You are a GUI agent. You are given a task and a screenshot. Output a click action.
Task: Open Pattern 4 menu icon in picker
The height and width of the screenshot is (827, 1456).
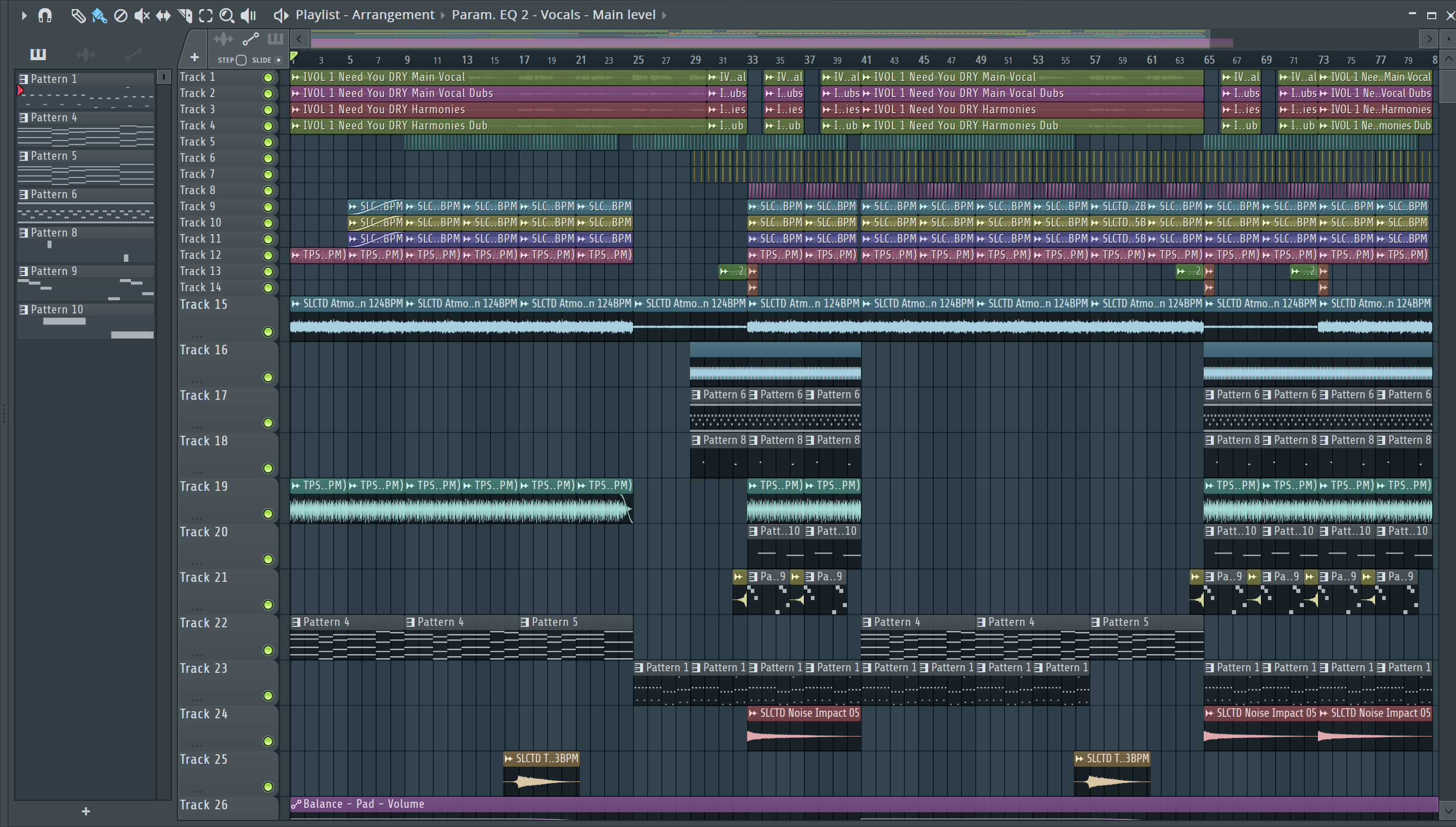[x=24, y=118]
